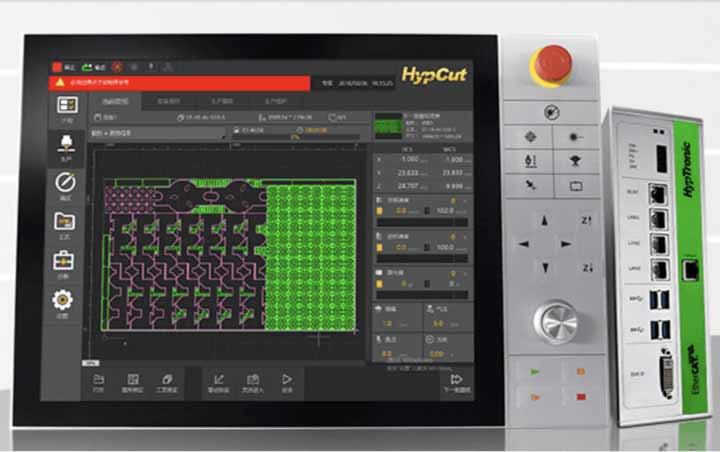This screenshot has height=452, width=720.
Task: Tap the left arrow jog key
Action: (524, 244)
